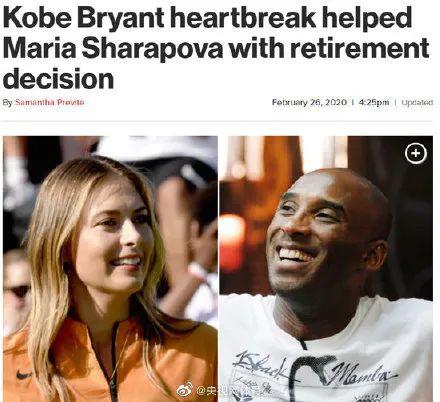Click the article headline text
Screen dimensions: 440x402
pyautogui.click(x=216, y=48)
